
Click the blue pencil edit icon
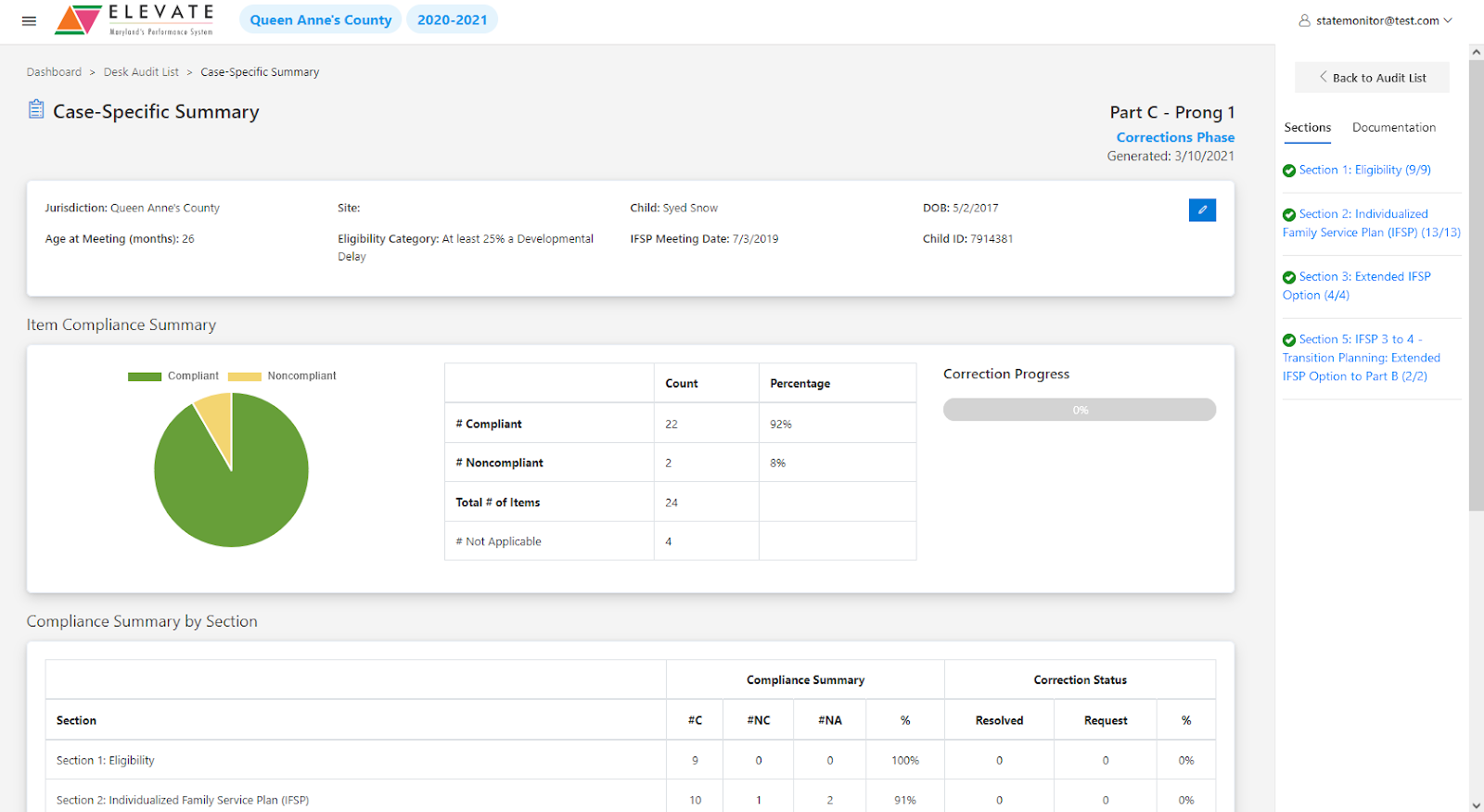pos(1202,209)
